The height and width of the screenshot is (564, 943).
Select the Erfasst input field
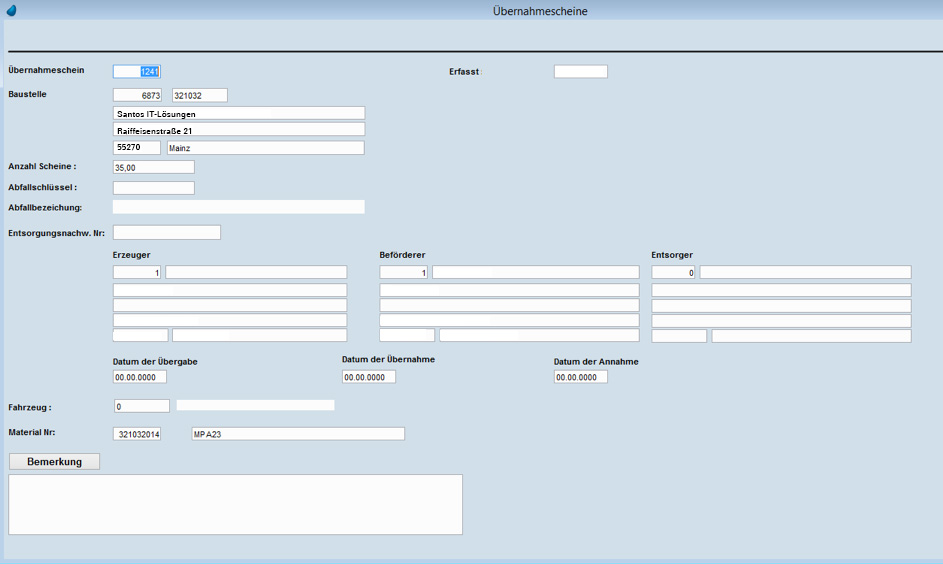click(x=580, y=71)
